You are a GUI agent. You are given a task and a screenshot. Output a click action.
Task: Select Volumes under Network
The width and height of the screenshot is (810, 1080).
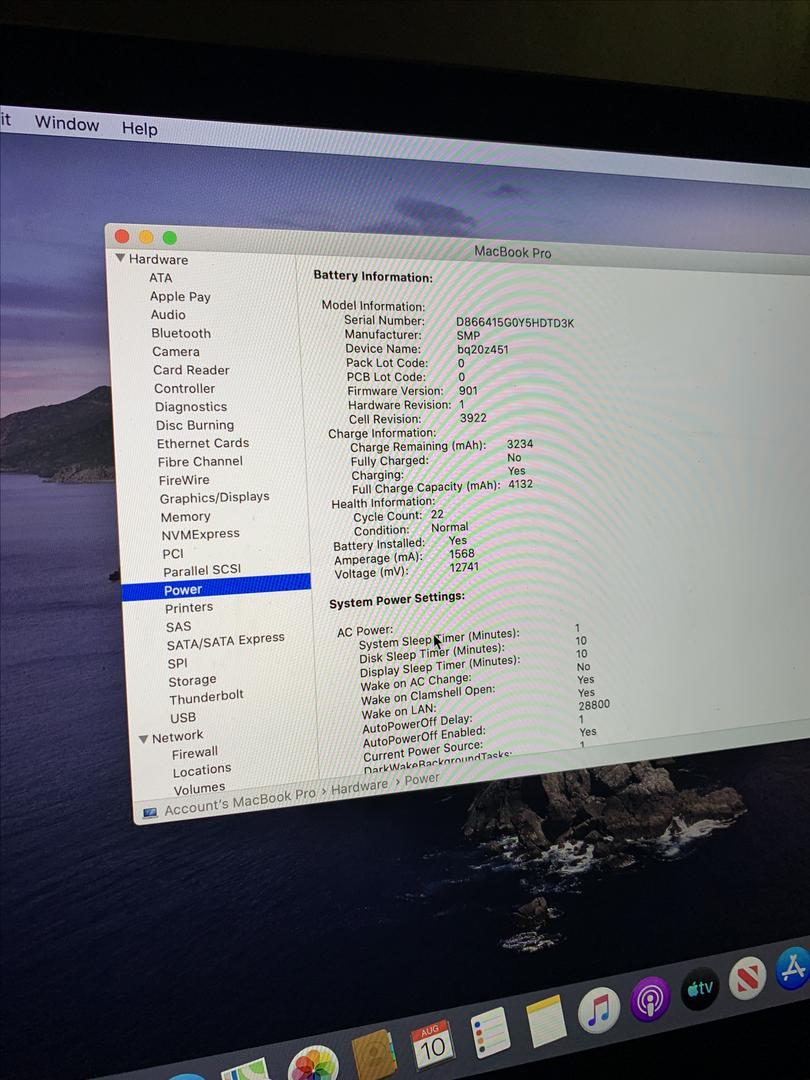tap(199, 789)
